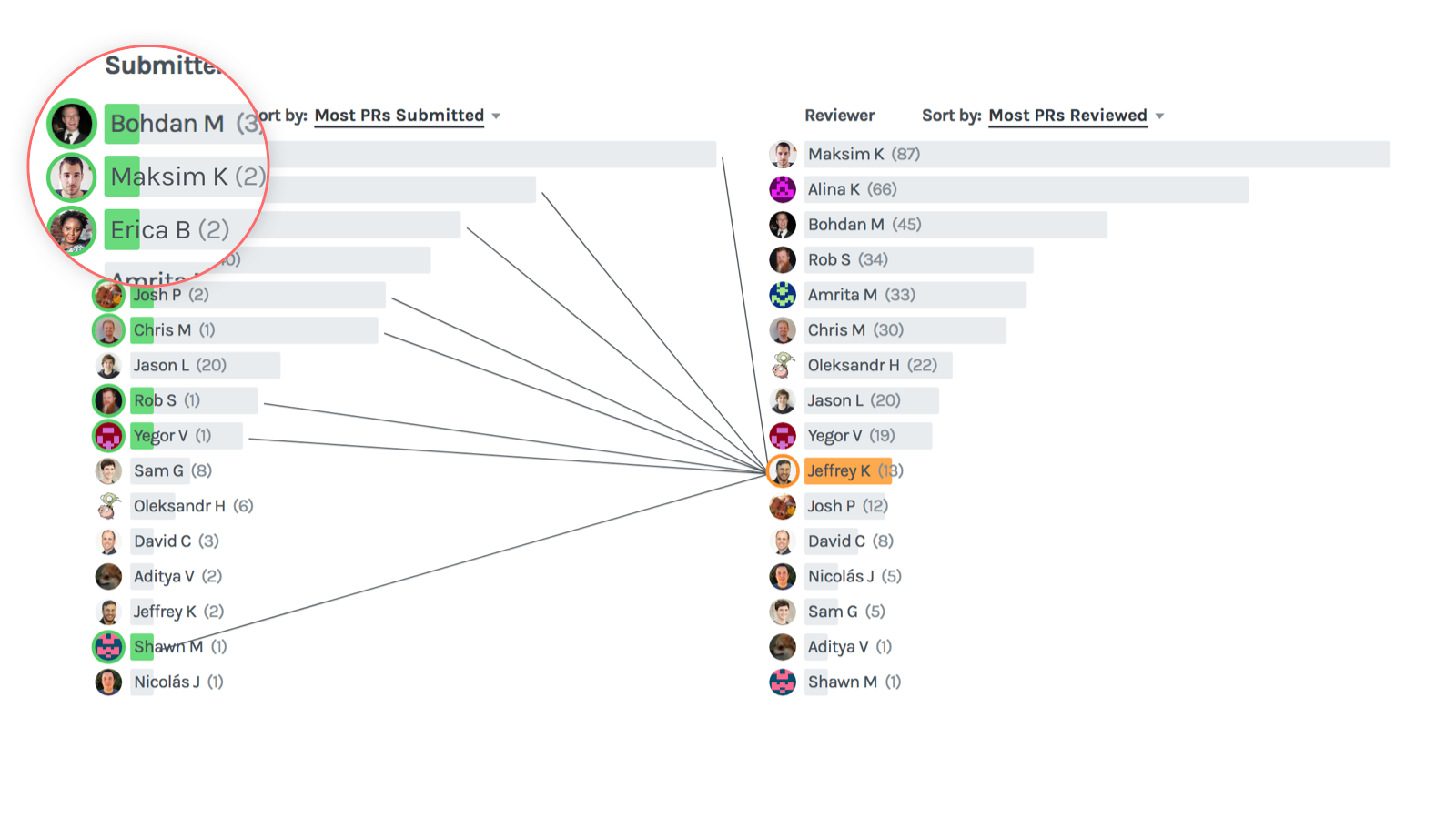
Task: Select Nicolás J in the reviewer list
Action: point(840,577)
